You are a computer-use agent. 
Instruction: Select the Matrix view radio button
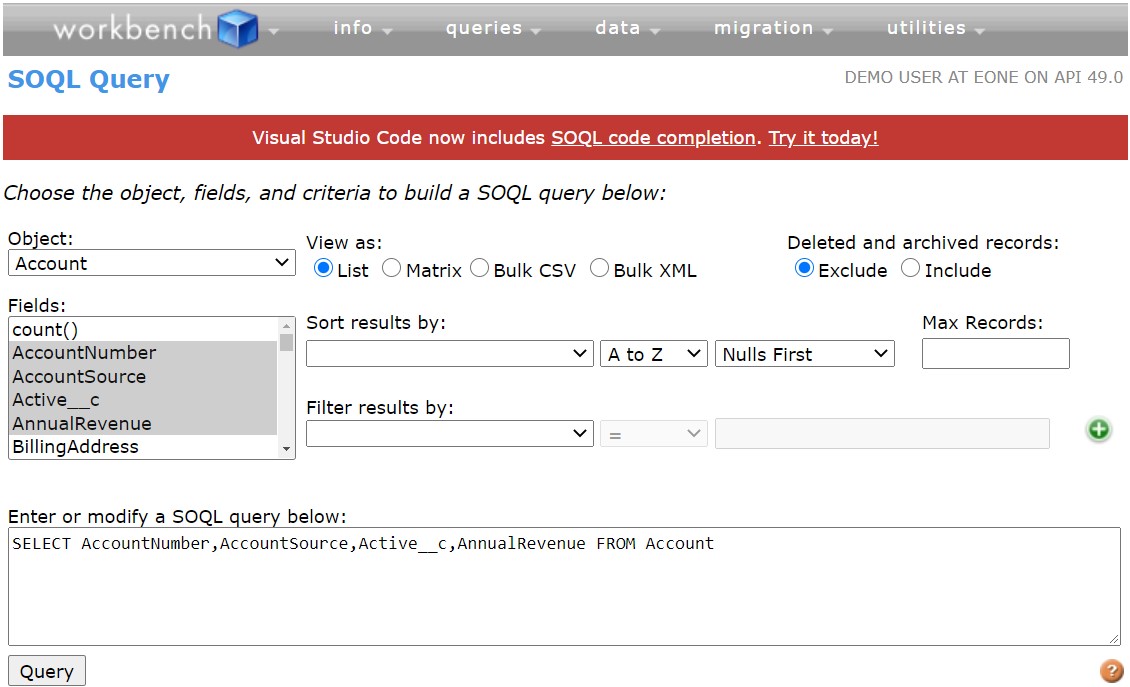391,268
